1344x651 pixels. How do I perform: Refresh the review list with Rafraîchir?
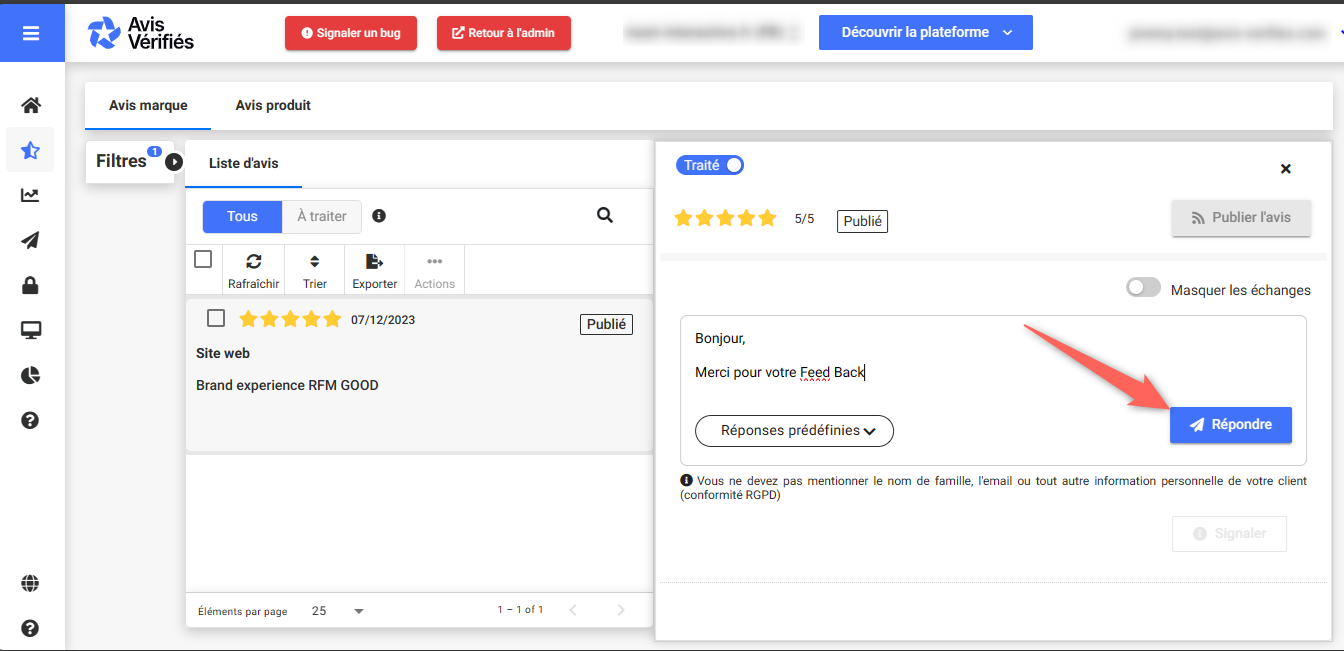254,270
